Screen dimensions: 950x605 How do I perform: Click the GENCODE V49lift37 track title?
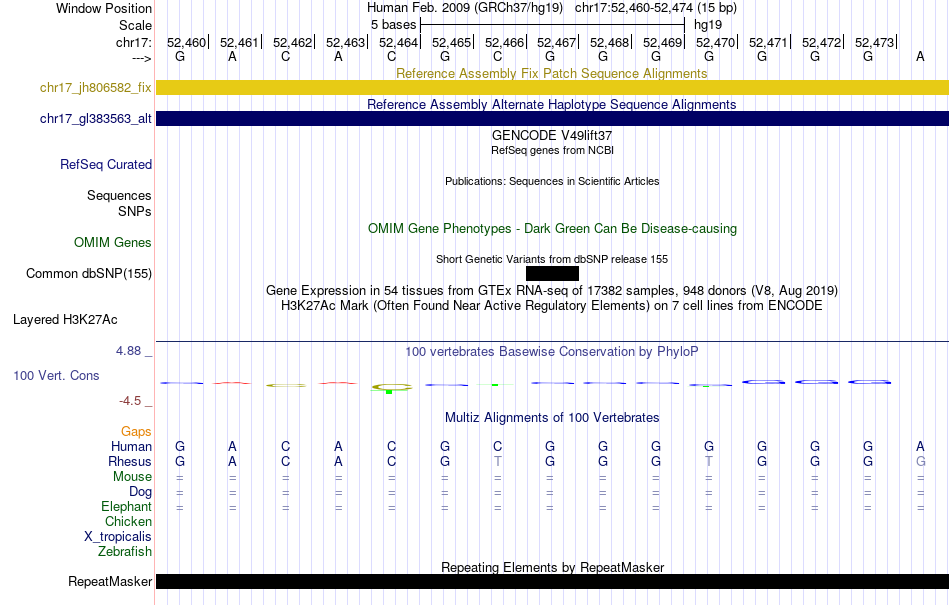click(552, 135)
